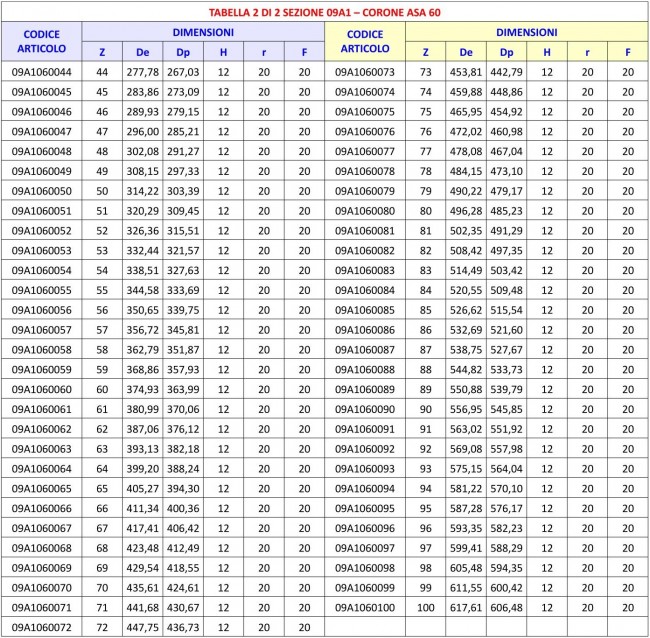The height and width of the screenshot is (638, 650).
Task: Click the yellow 'H' column header
Action: tap(547, 52)
